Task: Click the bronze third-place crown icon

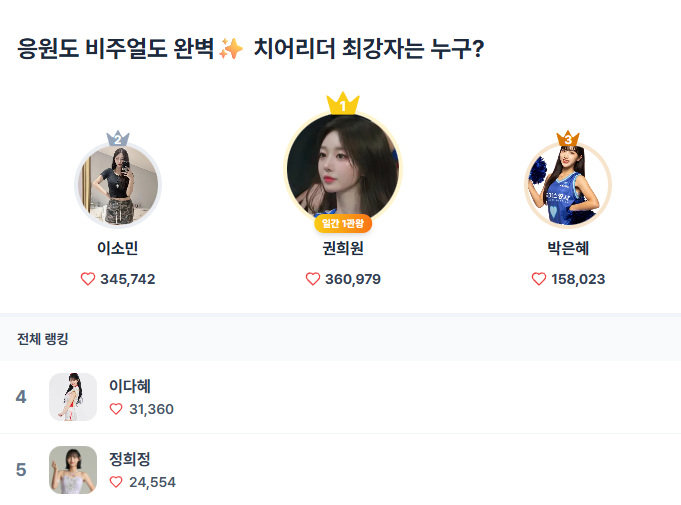Action: point(568,138)
